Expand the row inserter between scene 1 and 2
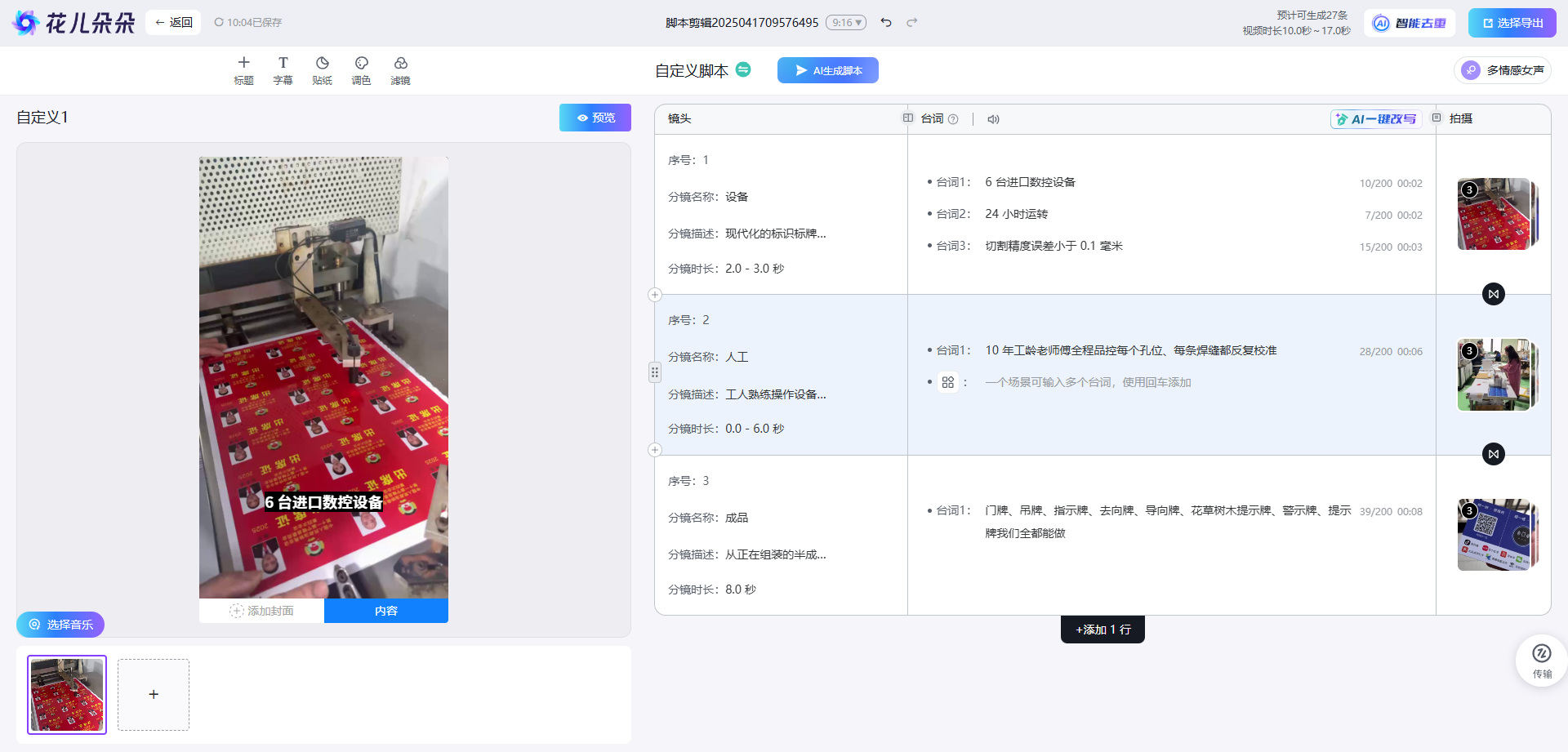Image resolution: width=1568 pixels, height=752 pixels. pyautogui.click(x=654, y=294)
